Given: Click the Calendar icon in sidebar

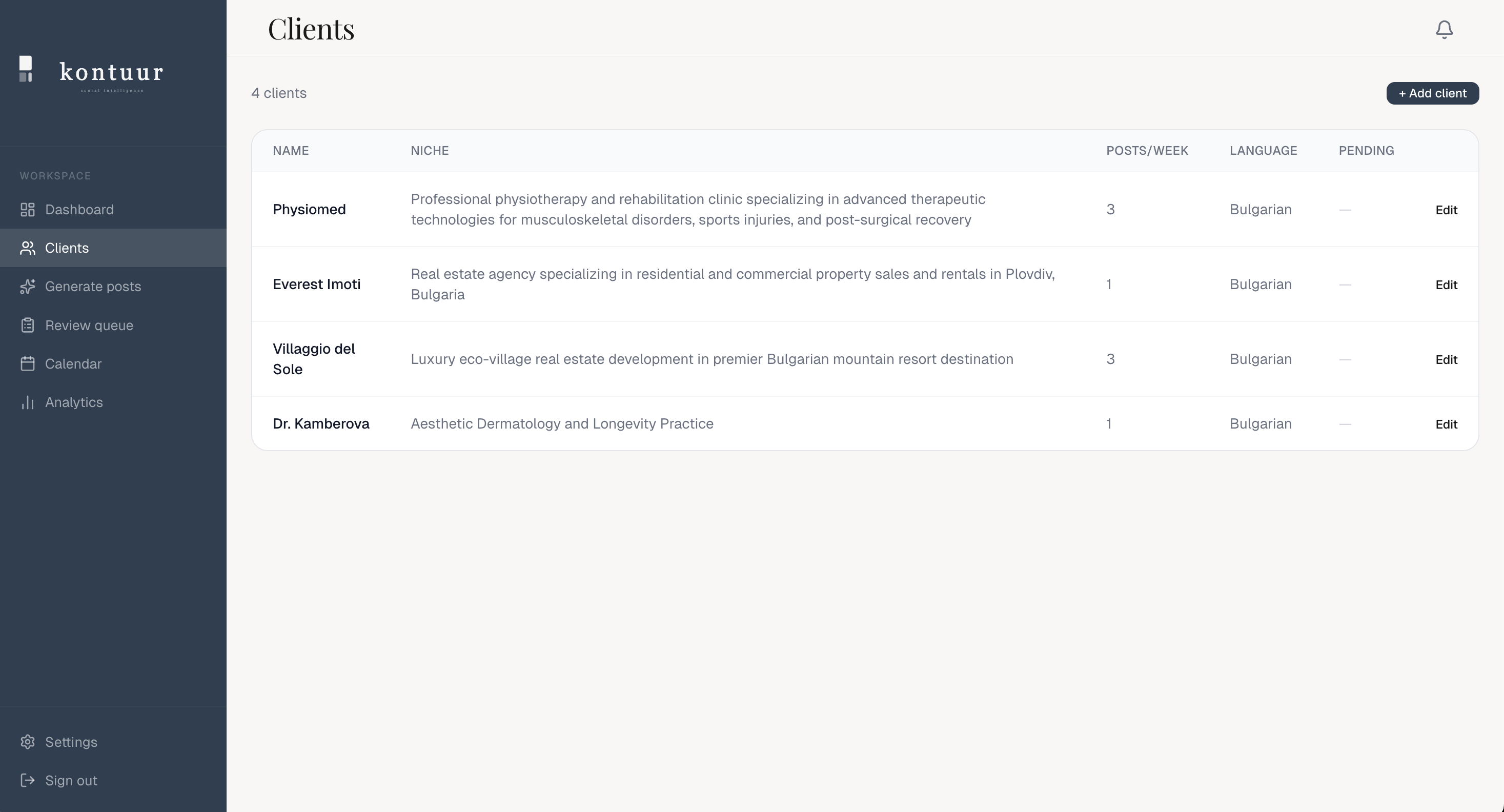Looking at the screenshot, I should [x=28, y=363].
